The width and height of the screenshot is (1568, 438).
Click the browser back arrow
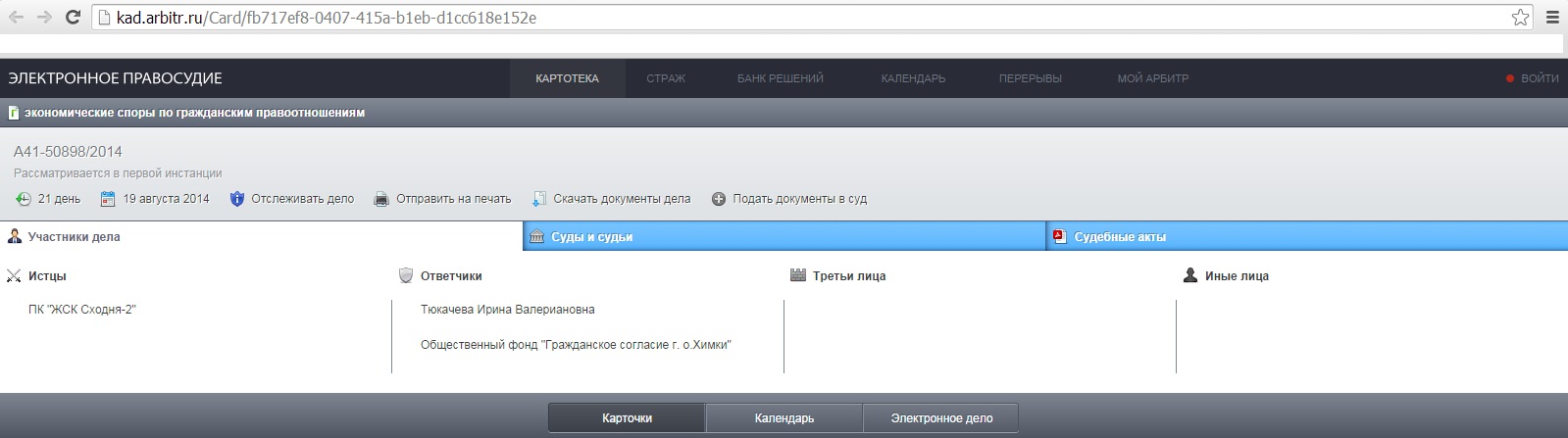16,18
